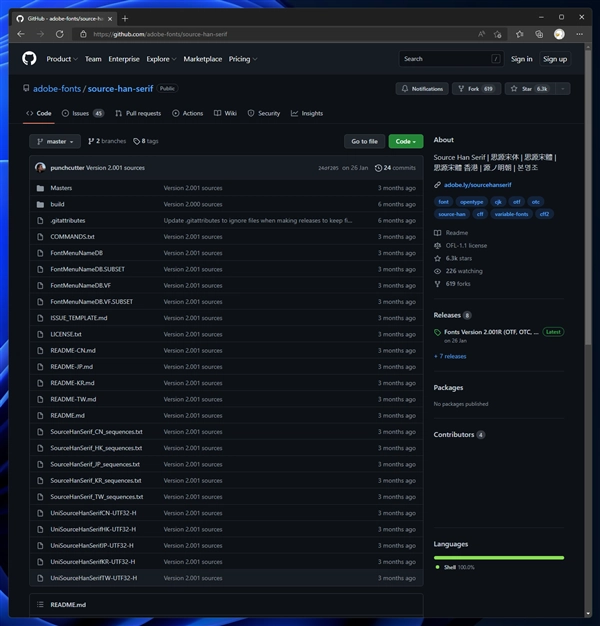Switch to the Pull requests tab
Screen dimensions: 600x626
pyautogui.click(x=138, y=113)
